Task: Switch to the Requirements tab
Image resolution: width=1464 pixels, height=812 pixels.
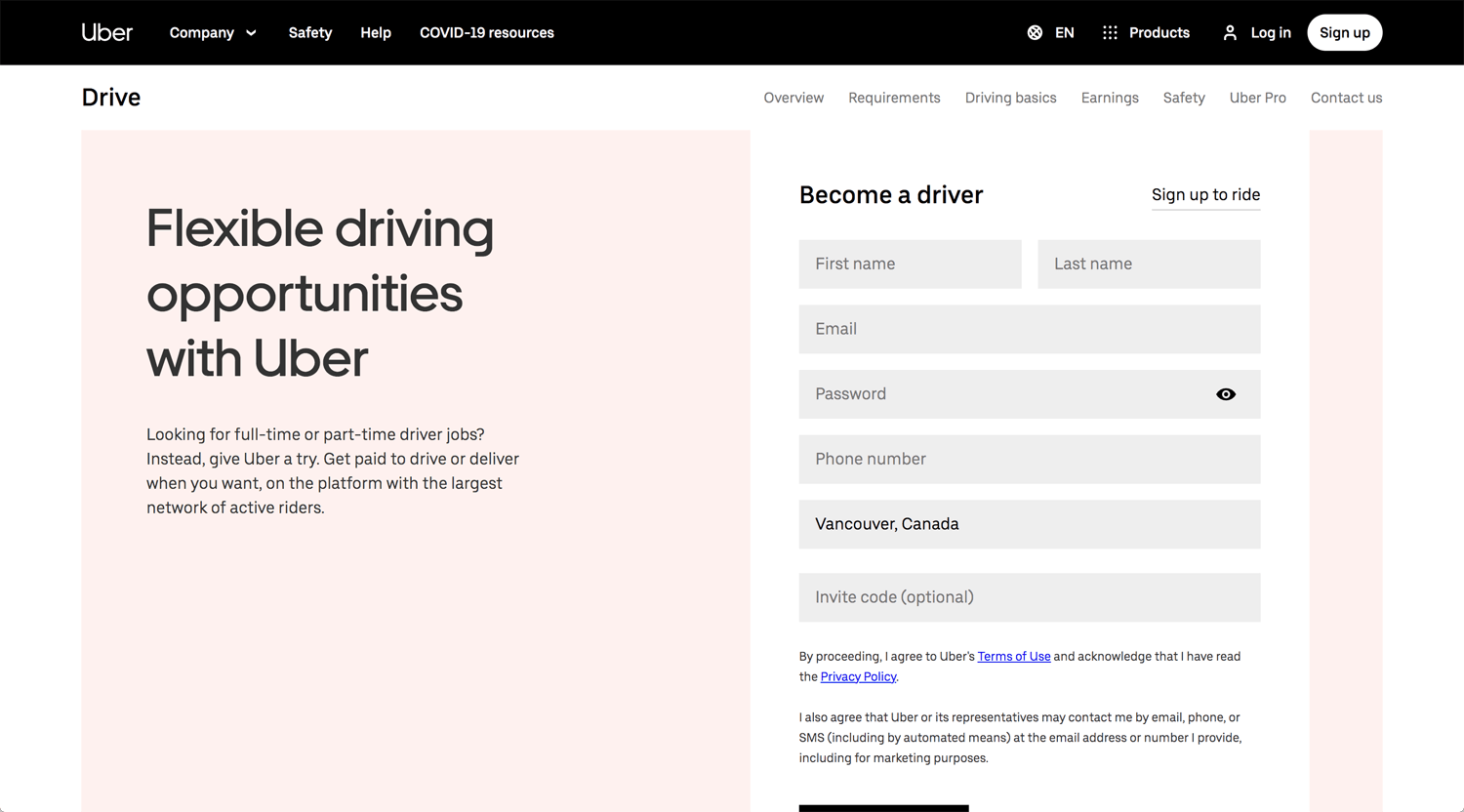Action: pos(894,98)
